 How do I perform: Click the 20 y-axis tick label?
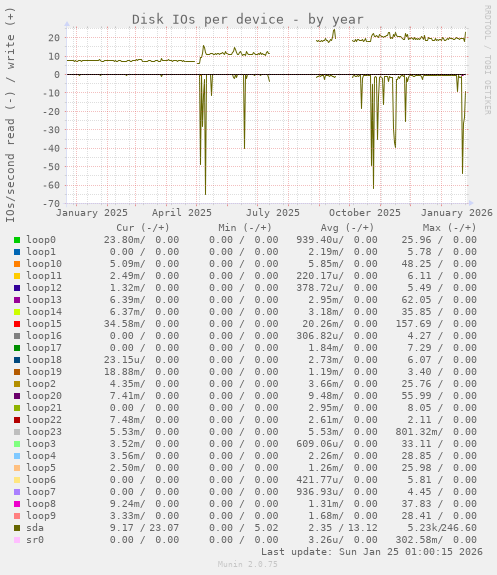pos(54,38)
